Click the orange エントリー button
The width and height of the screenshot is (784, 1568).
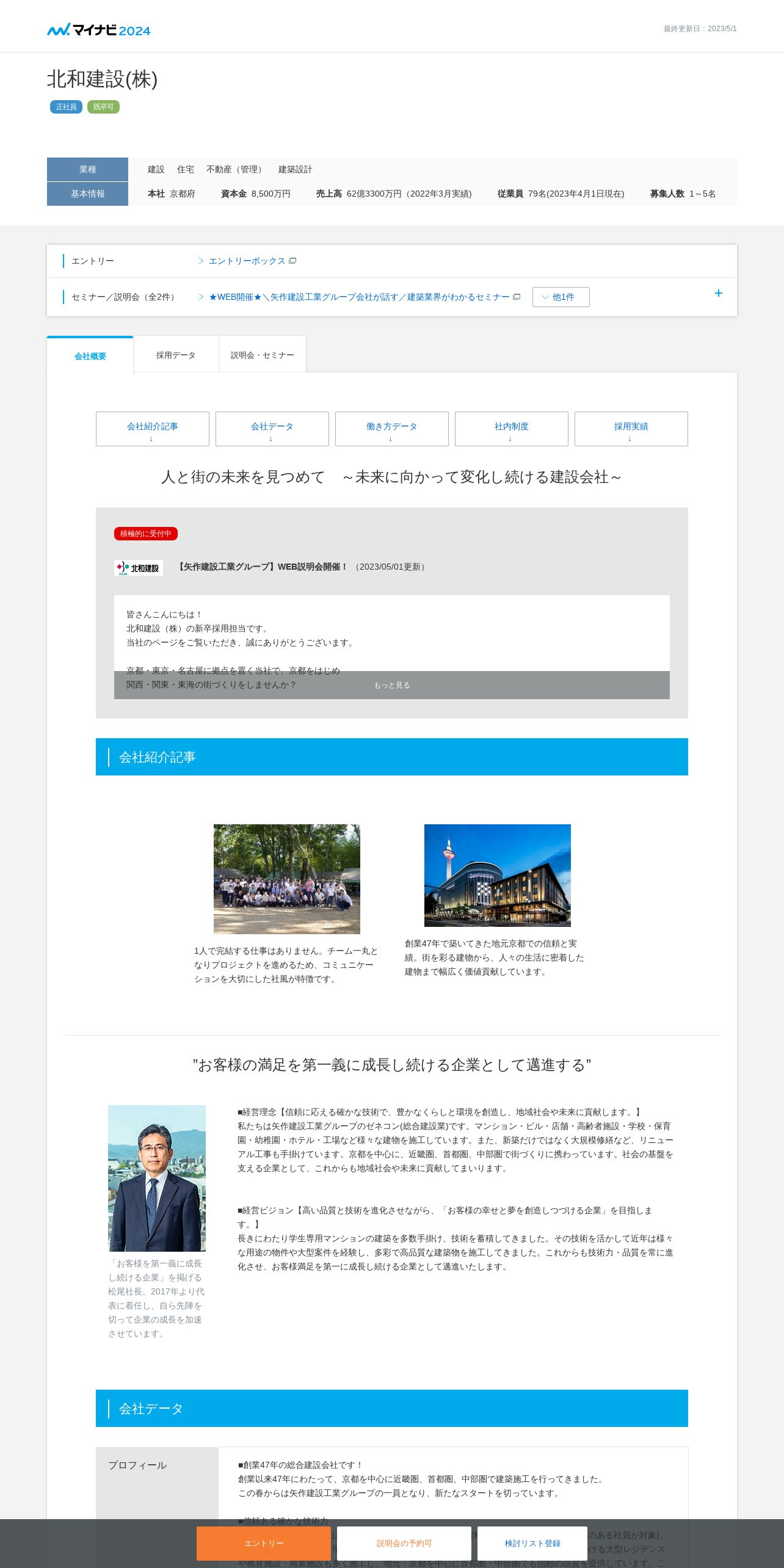coord(264,1543)
